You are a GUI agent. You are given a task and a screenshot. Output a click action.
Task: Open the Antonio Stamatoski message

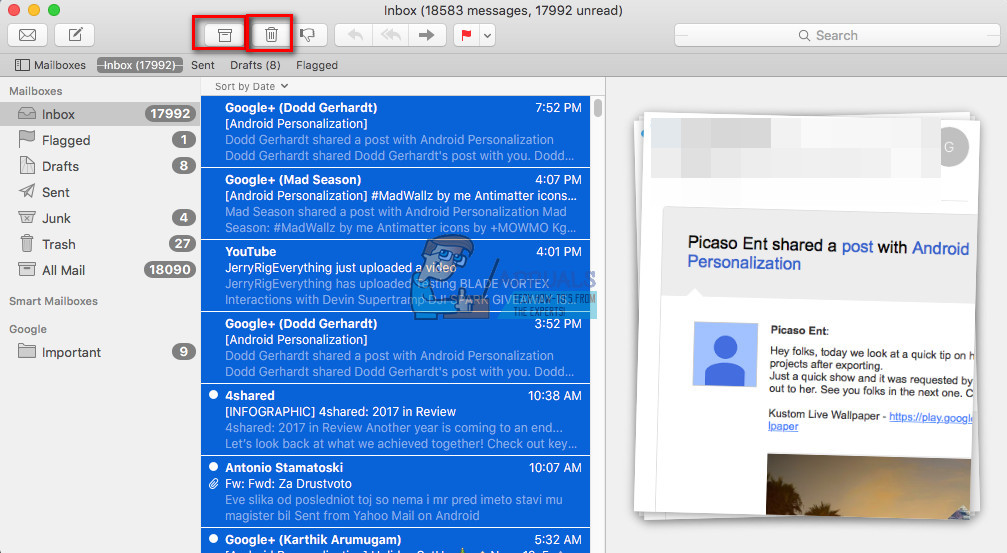coord(396,491)
